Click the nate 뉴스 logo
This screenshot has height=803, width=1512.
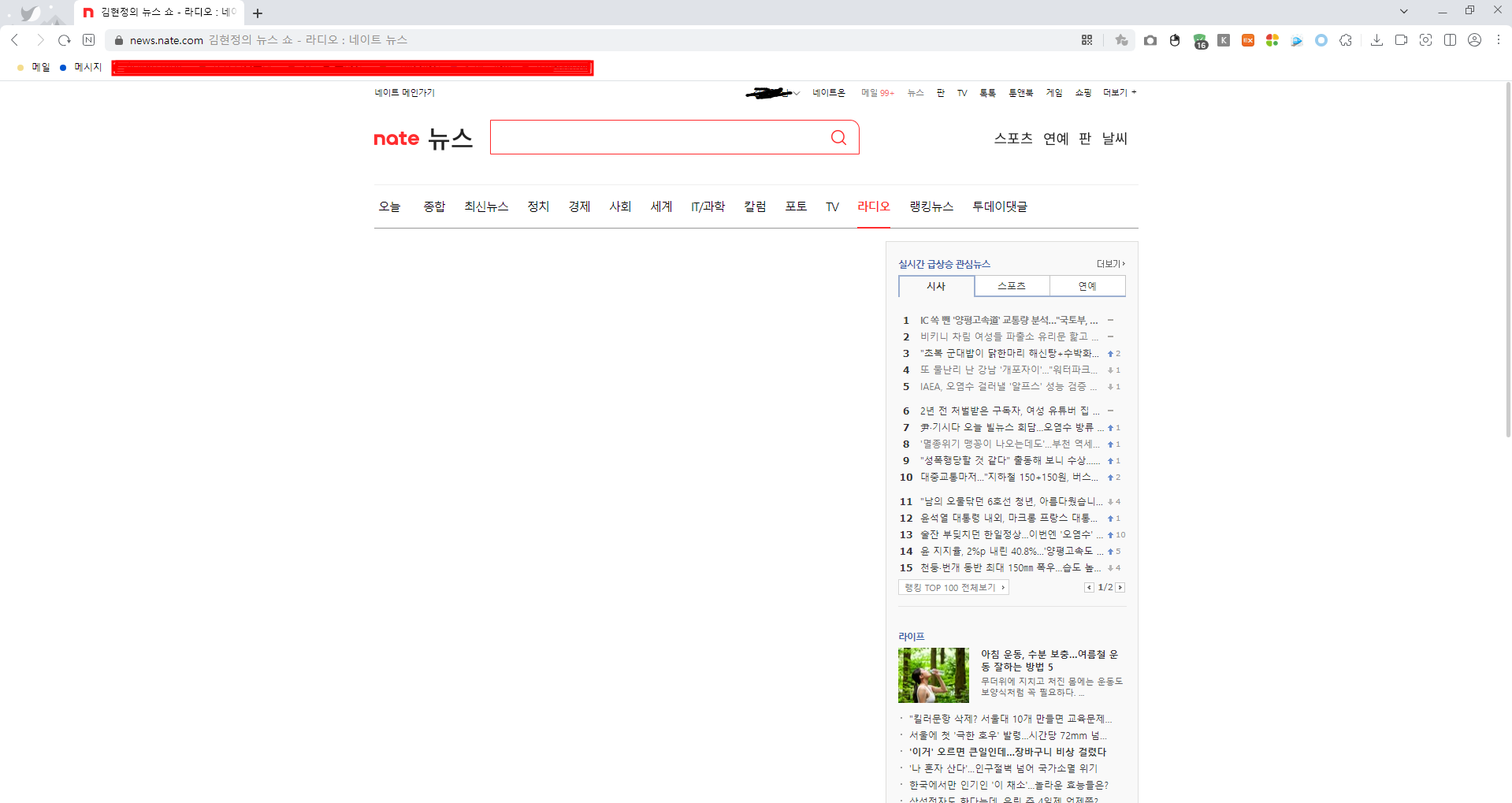click(422, 138)
